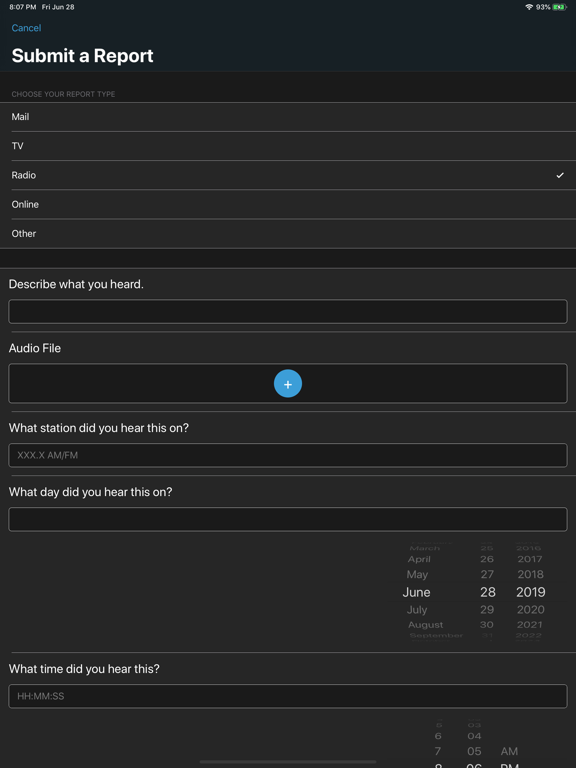
Task: Add an audio file with plus button
Action: coord(288,384)
